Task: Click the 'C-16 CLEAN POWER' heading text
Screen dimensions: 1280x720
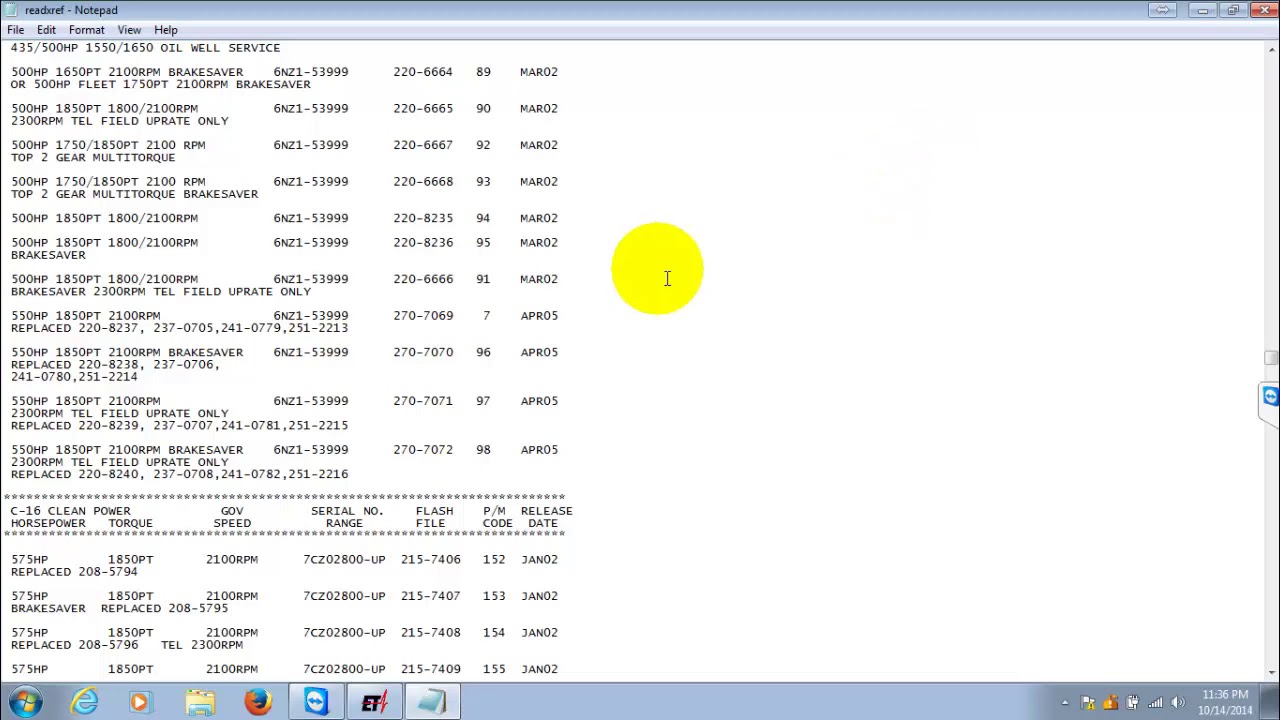Action: pyautogui.click(x=71, y=511)
